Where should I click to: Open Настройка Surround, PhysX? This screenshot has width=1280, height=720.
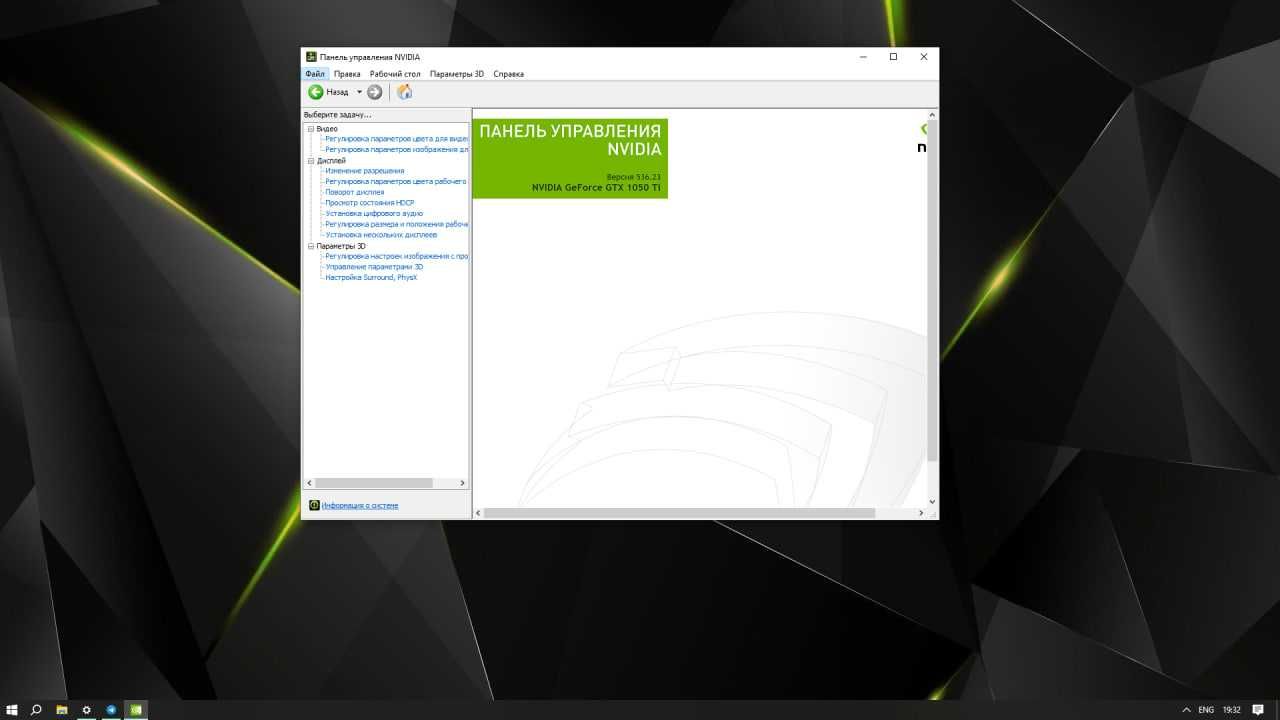[x=371, y=278]
